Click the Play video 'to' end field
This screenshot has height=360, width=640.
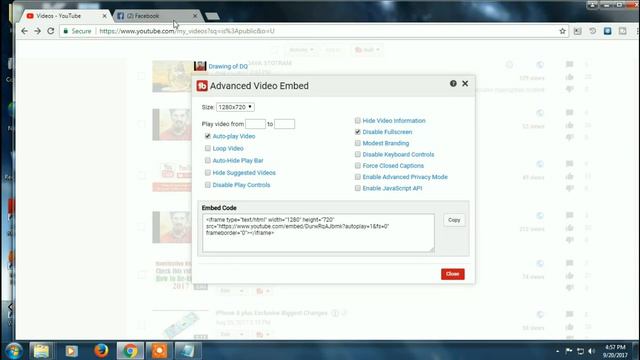tap(284, 124)
